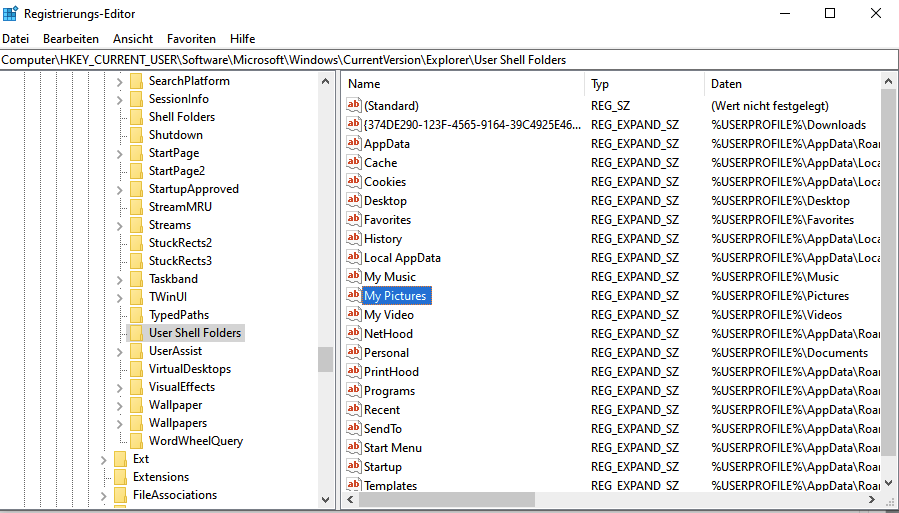Click the values pane horizontal scroll-left arrow
Image resolution: width=899 pixels, height=513 pixels.
pos(351,499)
